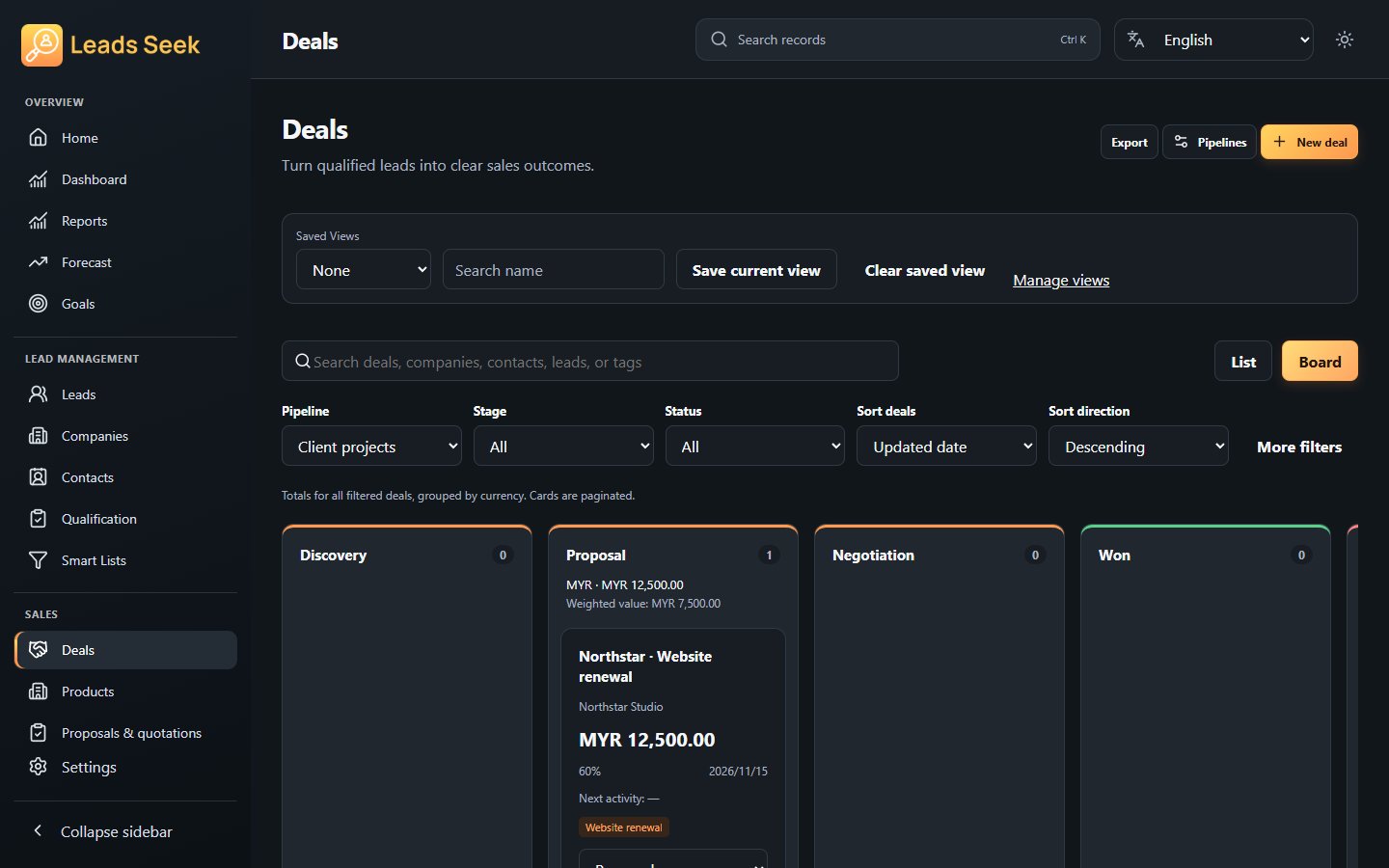
Task: Click the Products icon in sidebar
Action: pos(38,692)
